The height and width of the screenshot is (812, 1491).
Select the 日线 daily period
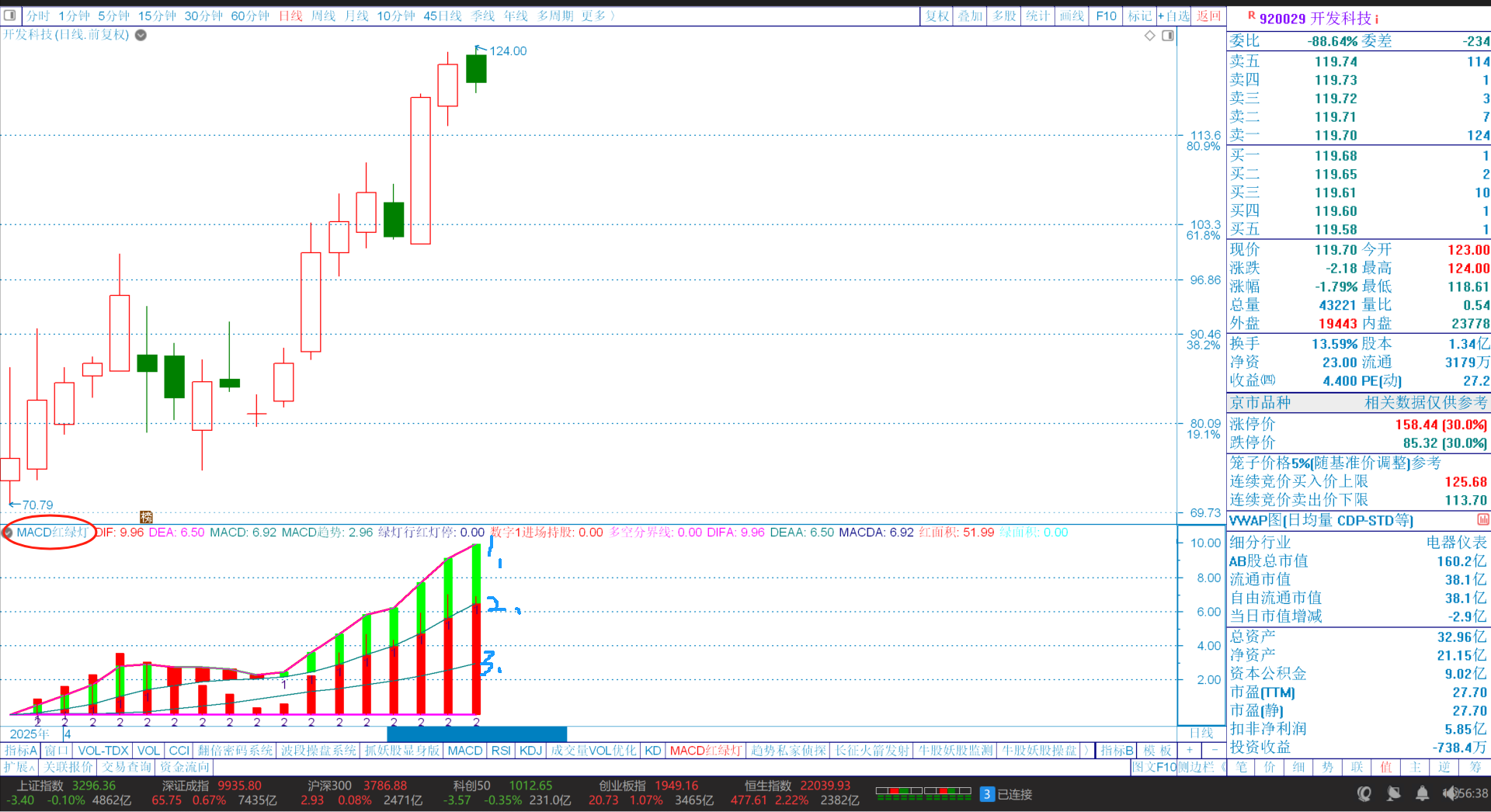pos(290,16)
